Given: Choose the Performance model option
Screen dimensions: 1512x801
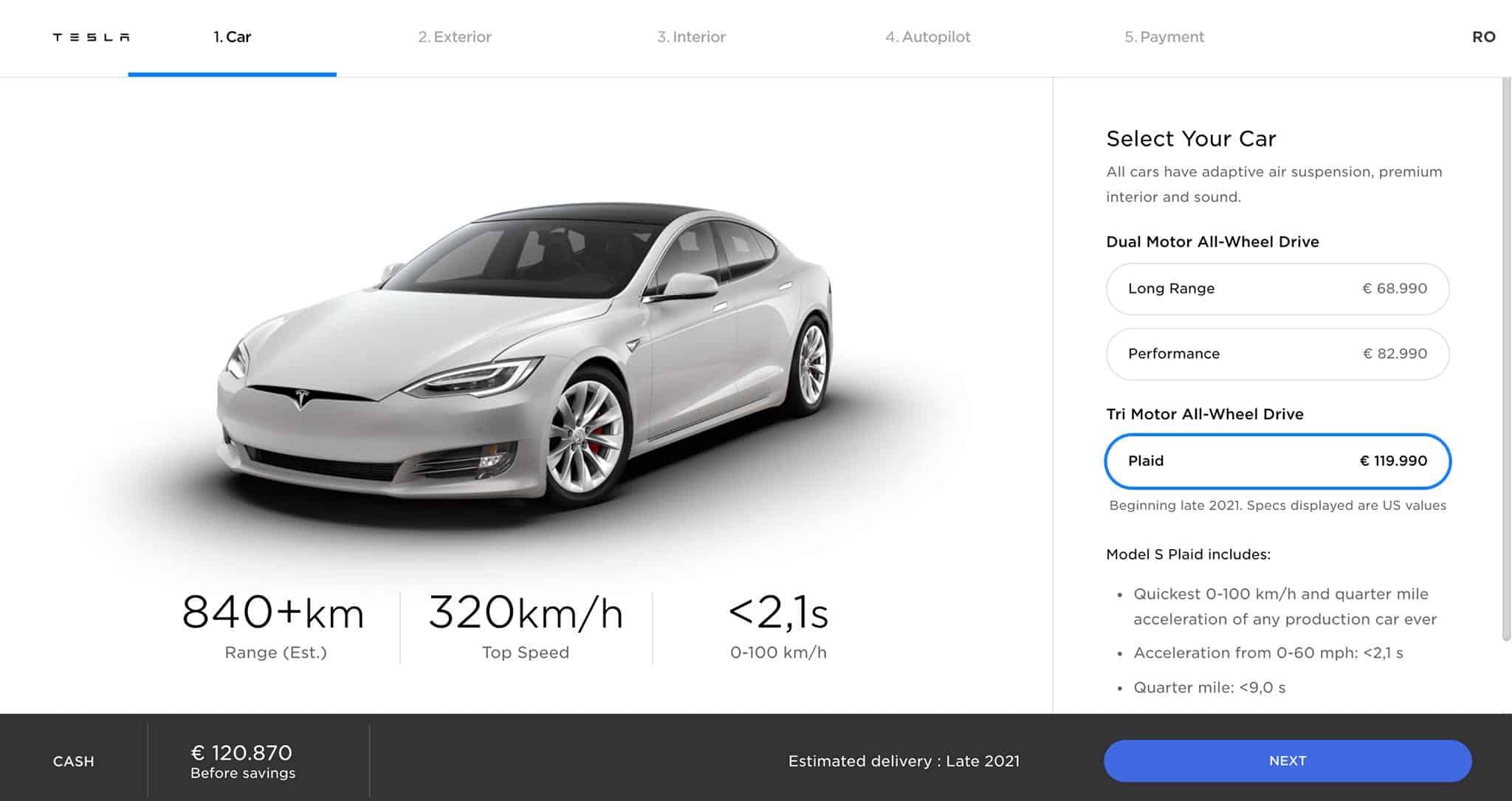Looking at the screenshot, I should 1277,354.
